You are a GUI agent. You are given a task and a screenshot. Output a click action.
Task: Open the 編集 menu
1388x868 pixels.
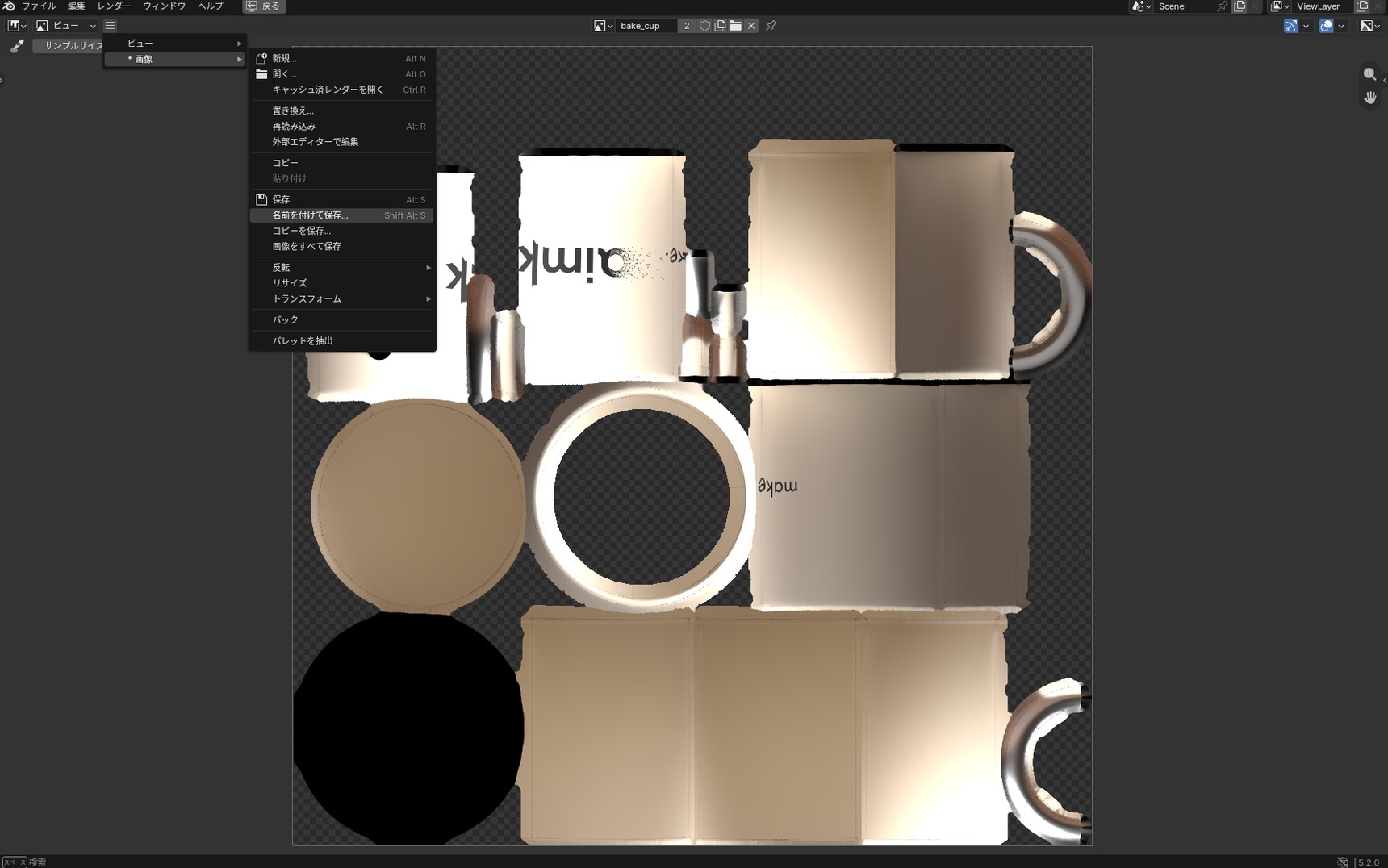coord(77,6)
